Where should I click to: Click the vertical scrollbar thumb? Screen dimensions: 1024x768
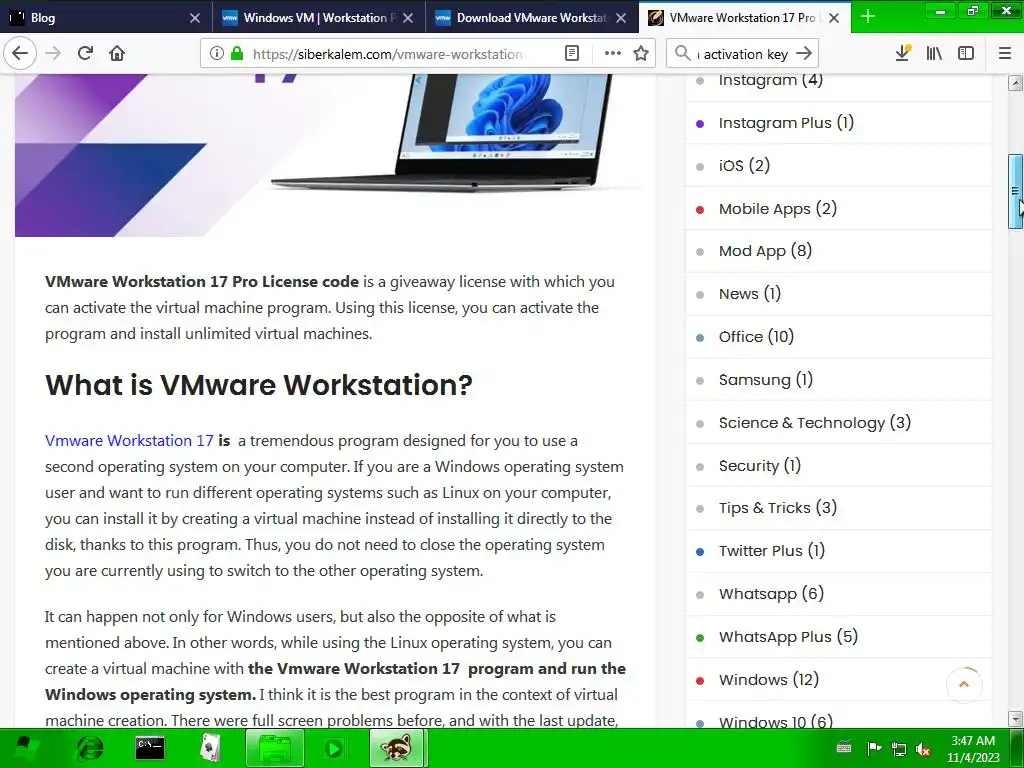tap(1015, 191)
